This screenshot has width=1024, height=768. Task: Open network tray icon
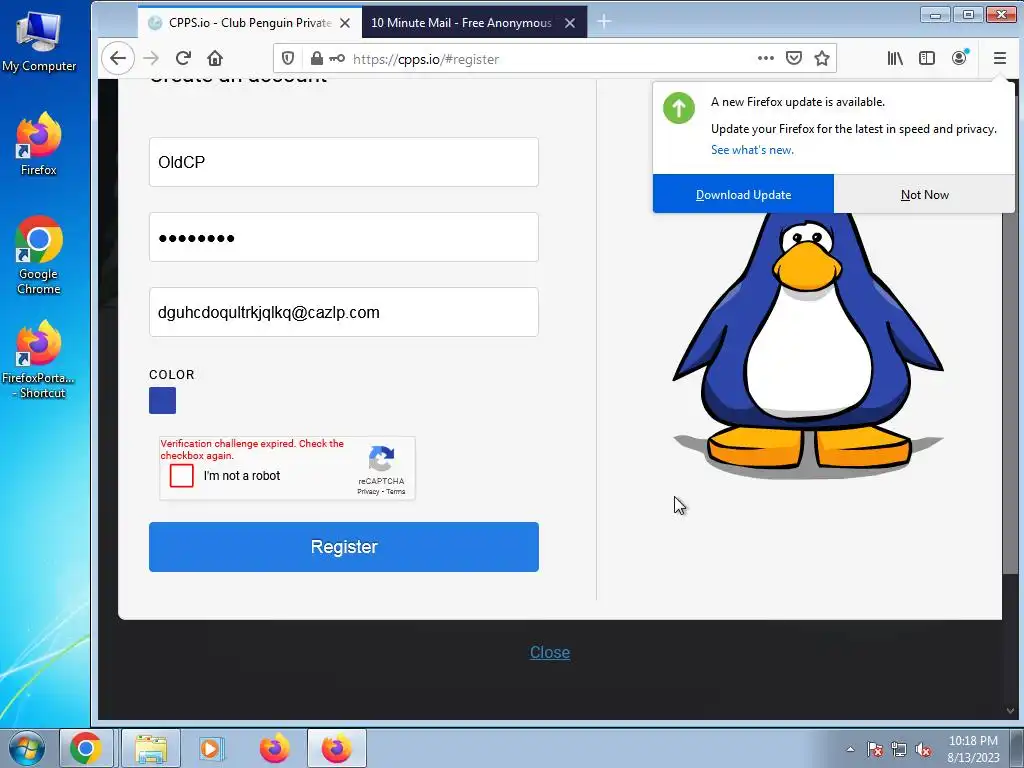[x=899, y=749]
